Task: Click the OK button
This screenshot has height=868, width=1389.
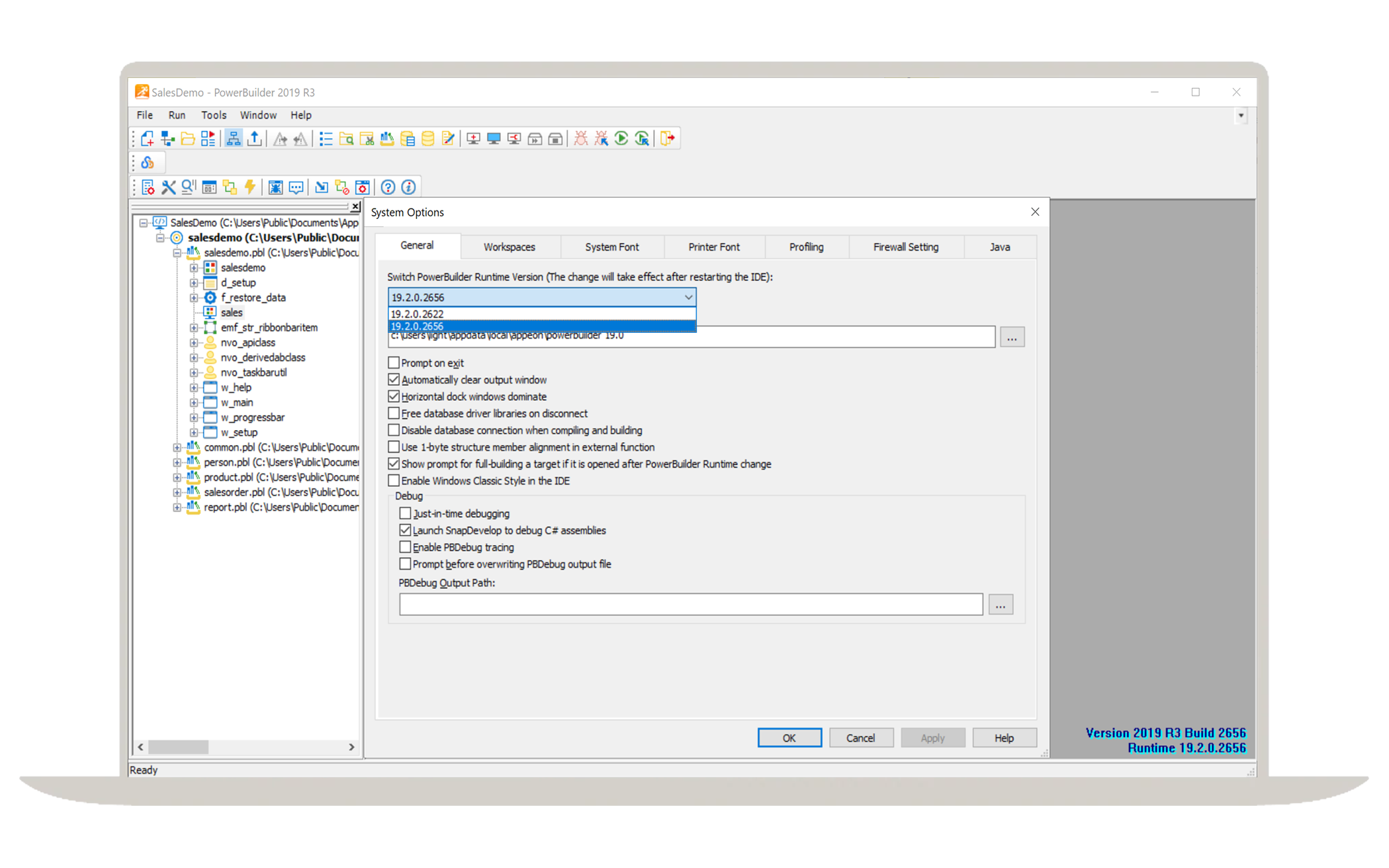Action: pyautogui.click(x=789, y=738)
